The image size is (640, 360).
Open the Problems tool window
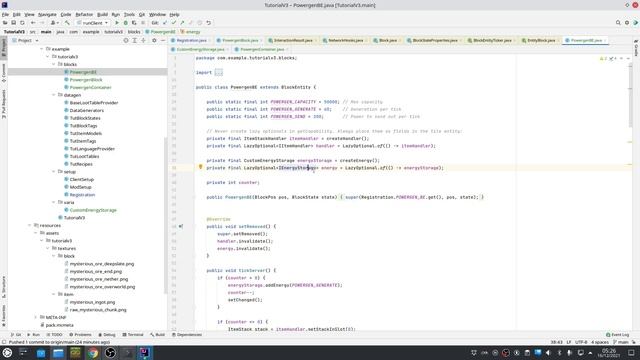coord(80,335)
